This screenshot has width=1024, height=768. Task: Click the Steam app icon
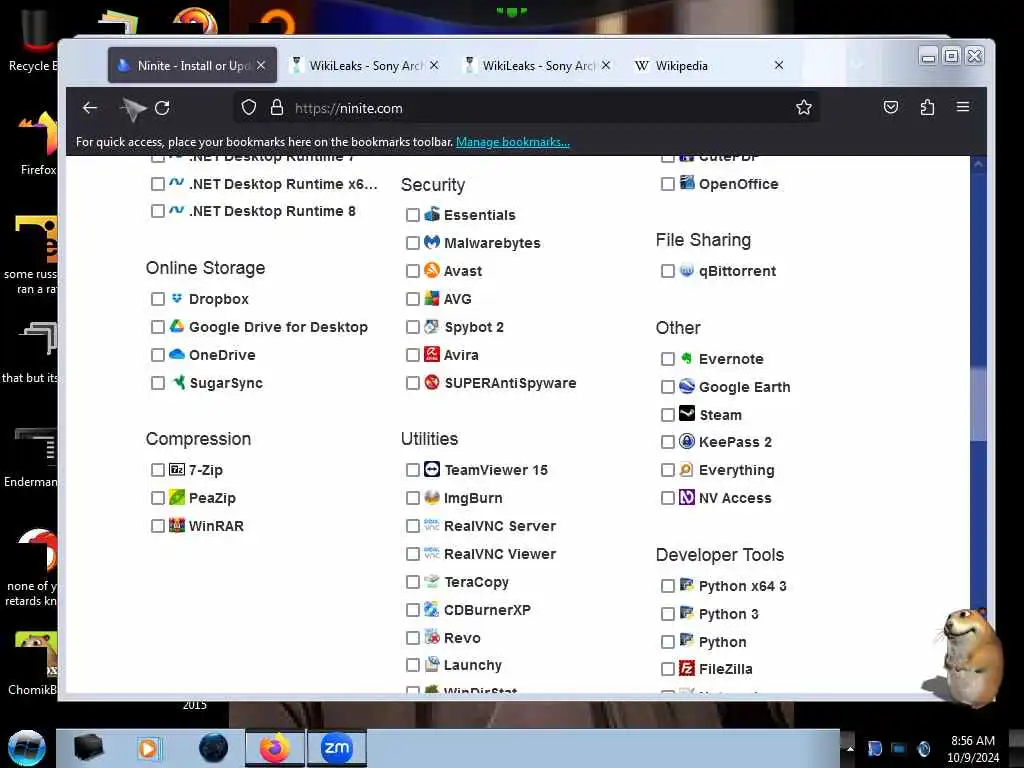coord(686,413)
